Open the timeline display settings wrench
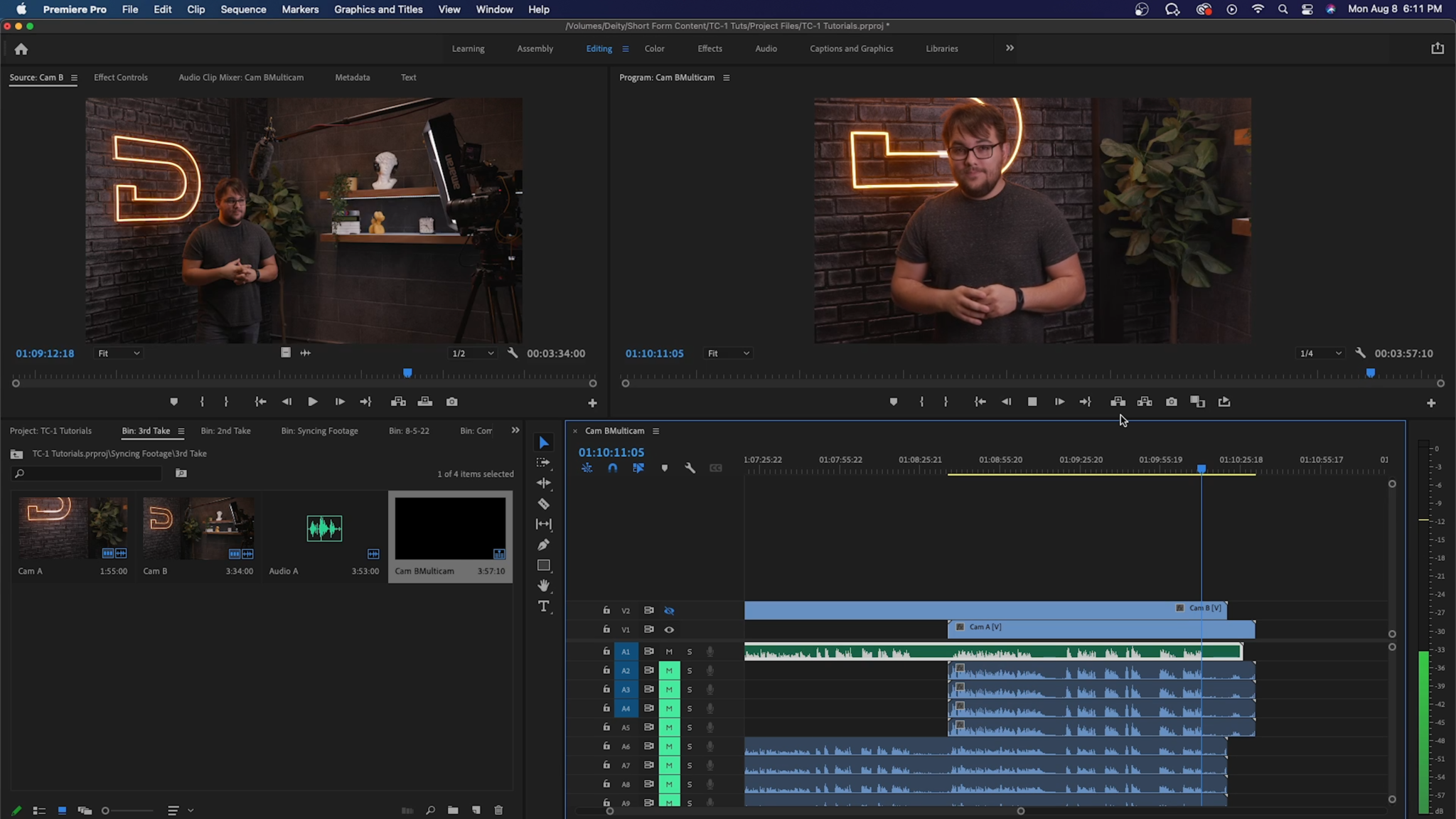Screen dimensions: 1456x819 (x=690, y=468)
